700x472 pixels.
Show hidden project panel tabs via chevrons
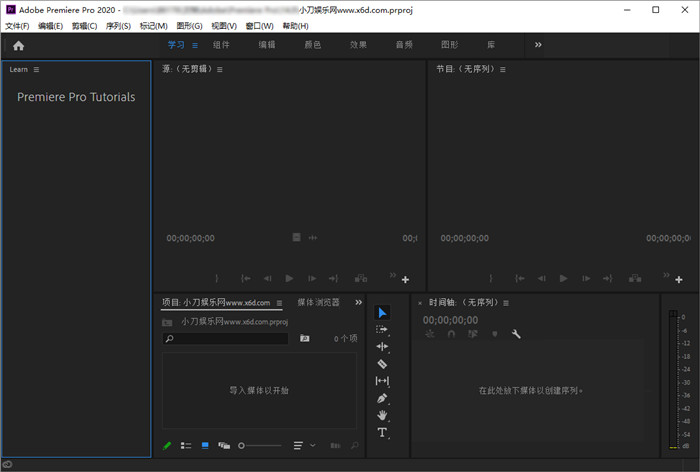[x=358, y=302]
